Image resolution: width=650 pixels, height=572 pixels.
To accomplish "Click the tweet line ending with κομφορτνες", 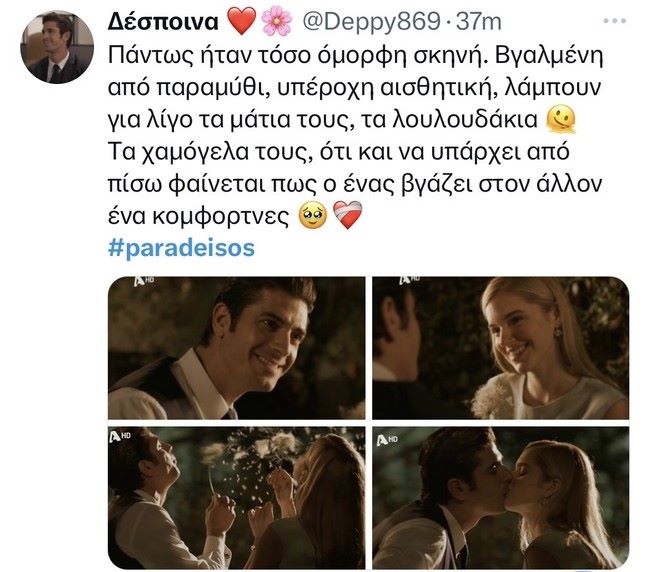I will (235, 216).
